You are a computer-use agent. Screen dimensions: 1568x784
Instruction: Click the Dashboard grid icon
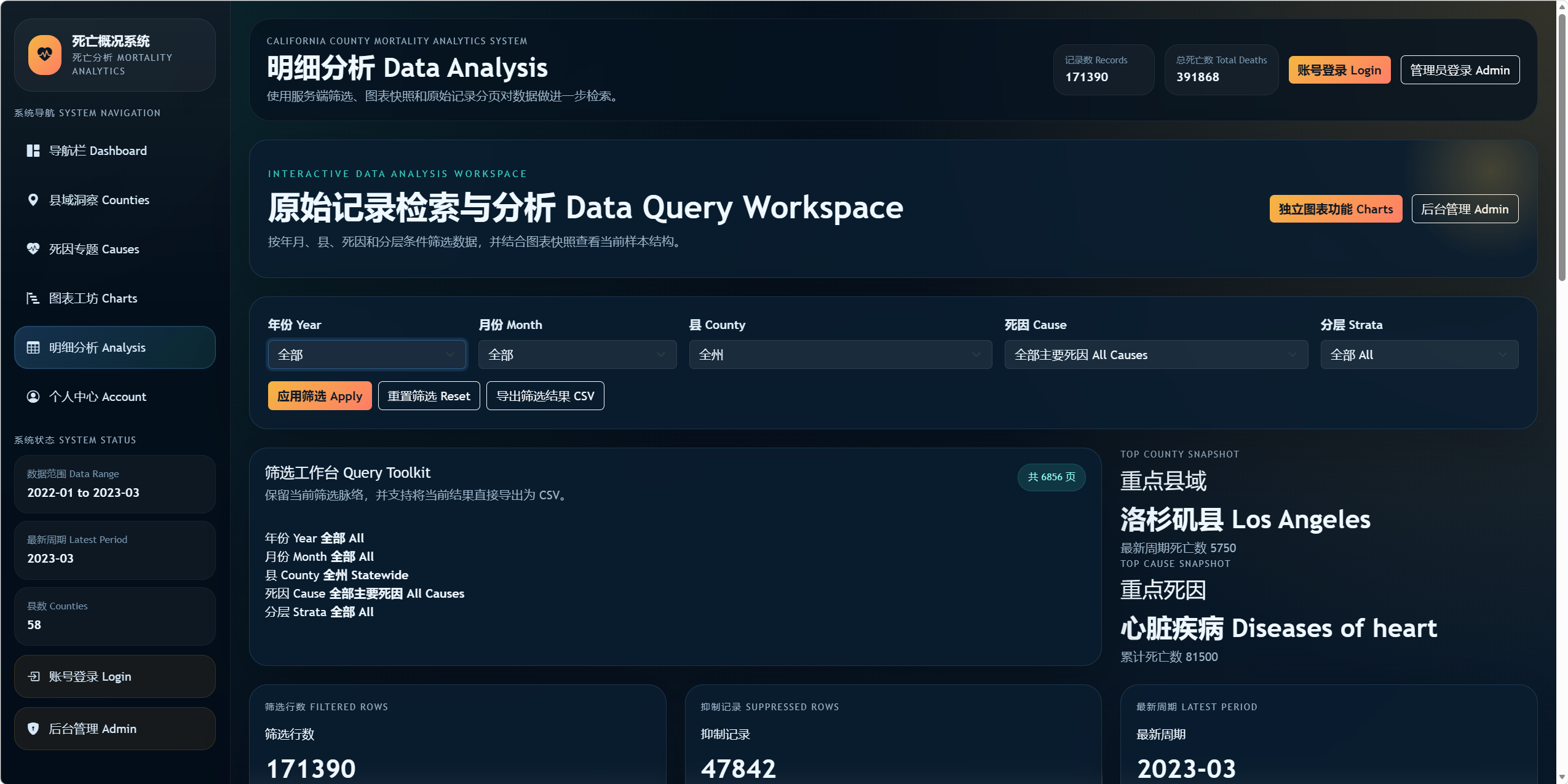click(x=33, y=151)
